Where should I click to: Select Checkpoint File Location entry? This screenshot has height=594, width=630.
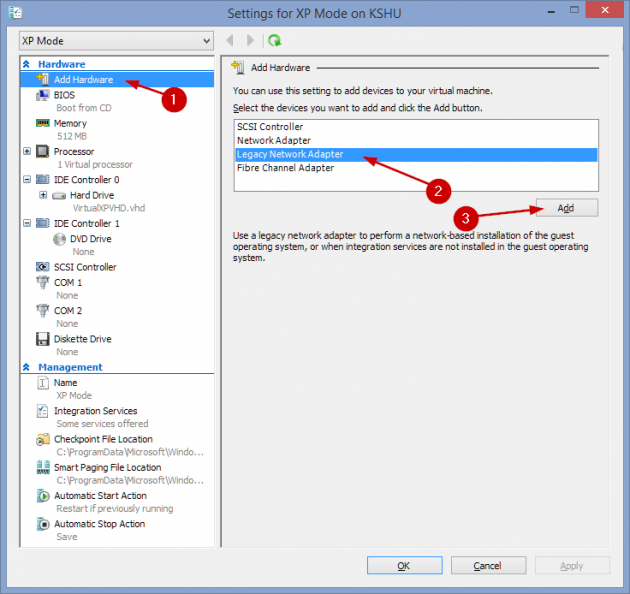point(103,439)
